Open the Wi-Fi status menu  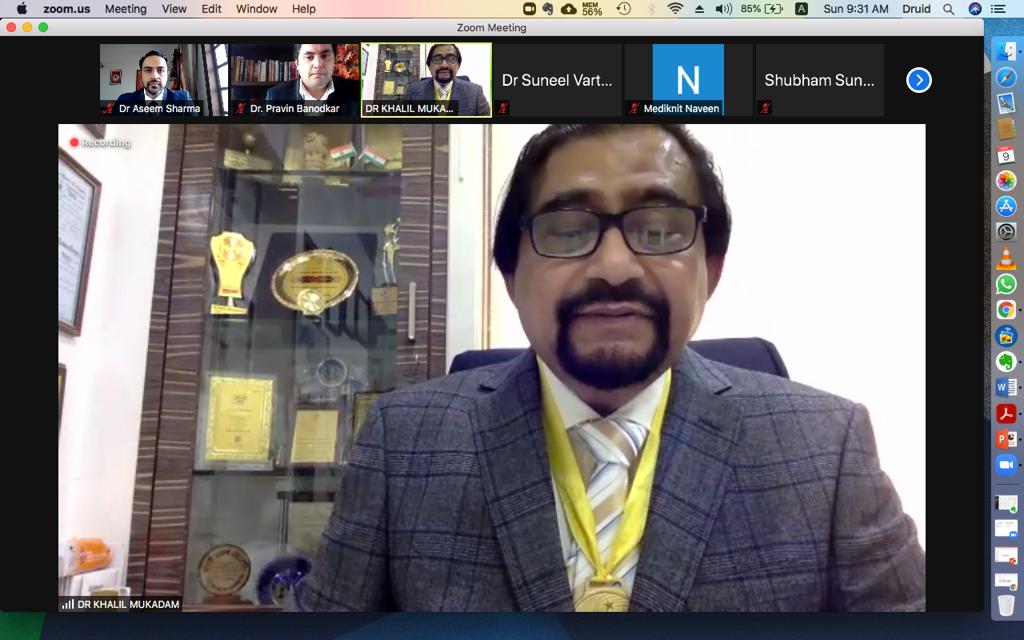675,9
